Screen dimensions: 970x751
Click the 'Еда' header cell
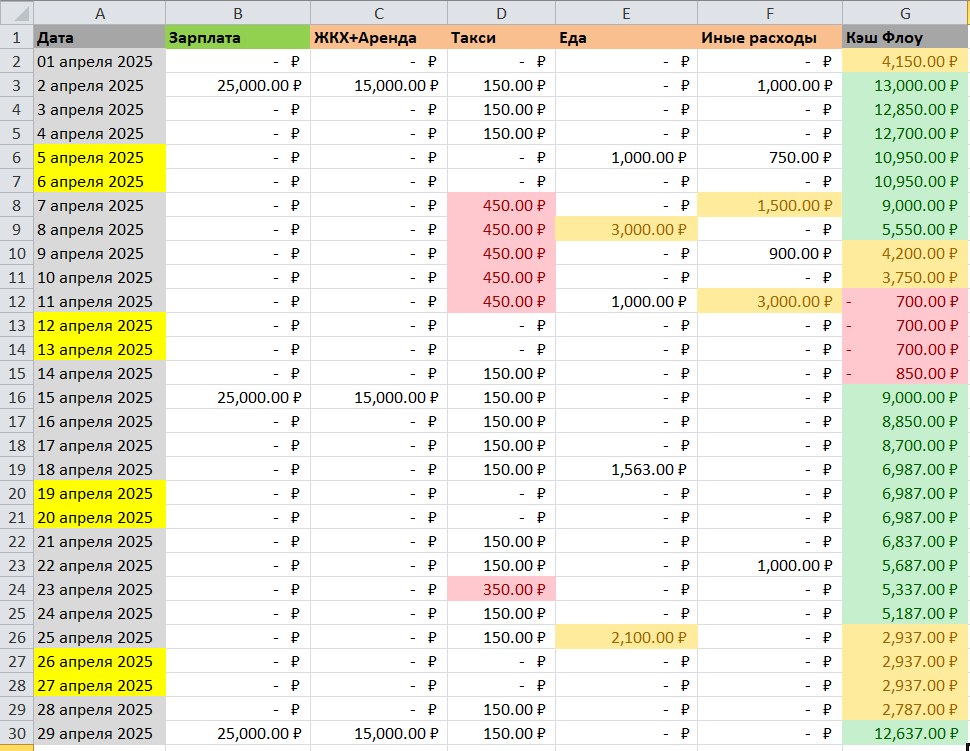tap(626, 37)
